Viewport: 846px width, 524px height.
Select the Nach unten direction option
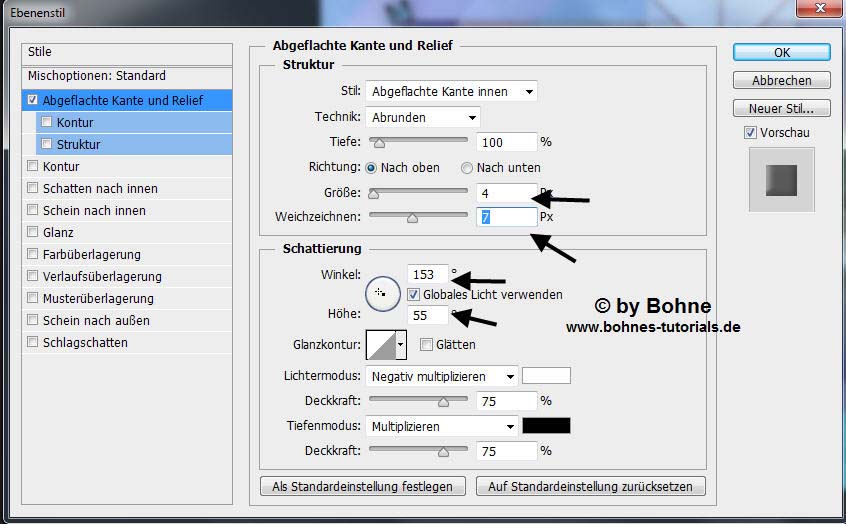tap(467, 168)
